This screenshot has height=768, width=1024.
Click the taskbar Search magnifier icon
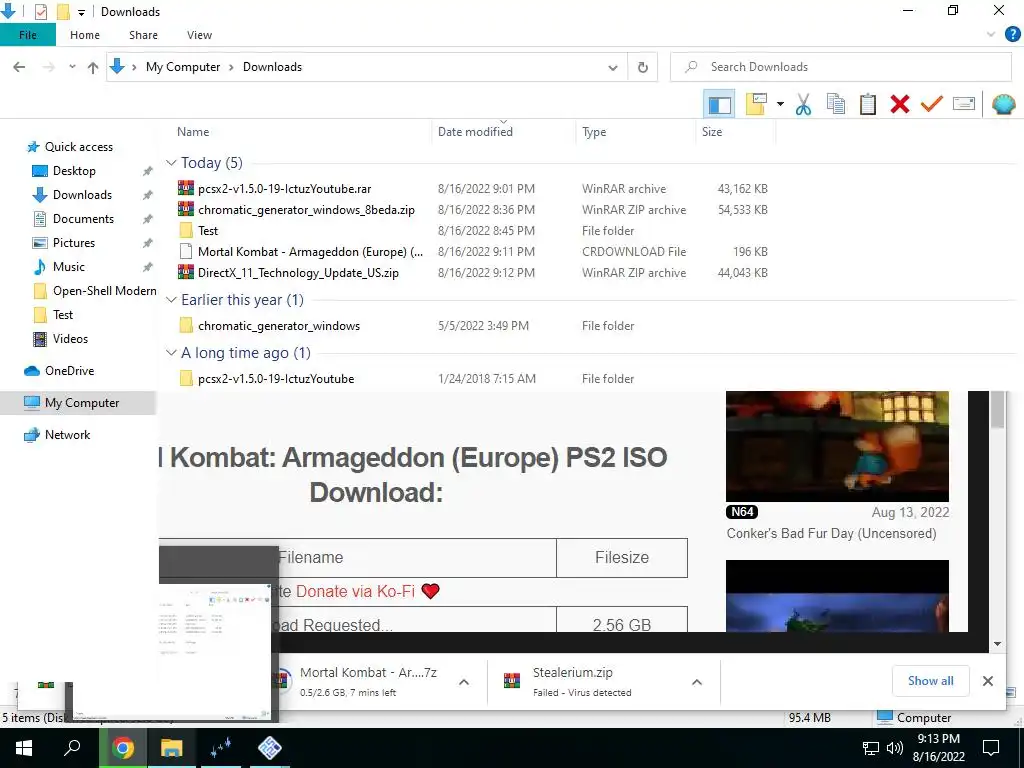[72, 748]
